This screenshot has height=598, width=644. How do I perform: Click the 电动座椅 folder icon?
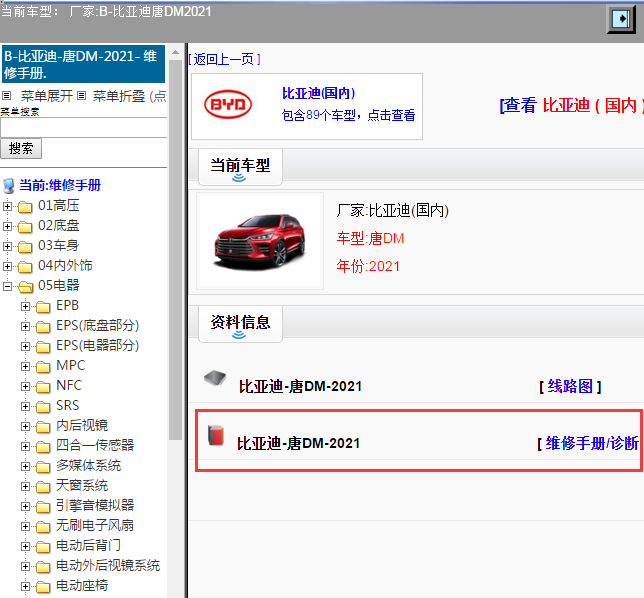[x=43, y=587]
